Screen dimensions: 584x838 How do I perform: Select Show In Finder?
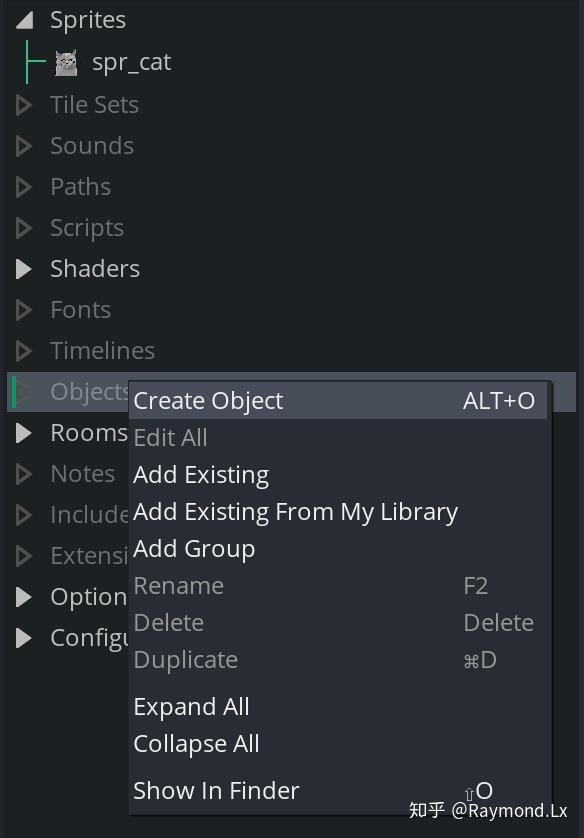(x=216, y=790)
